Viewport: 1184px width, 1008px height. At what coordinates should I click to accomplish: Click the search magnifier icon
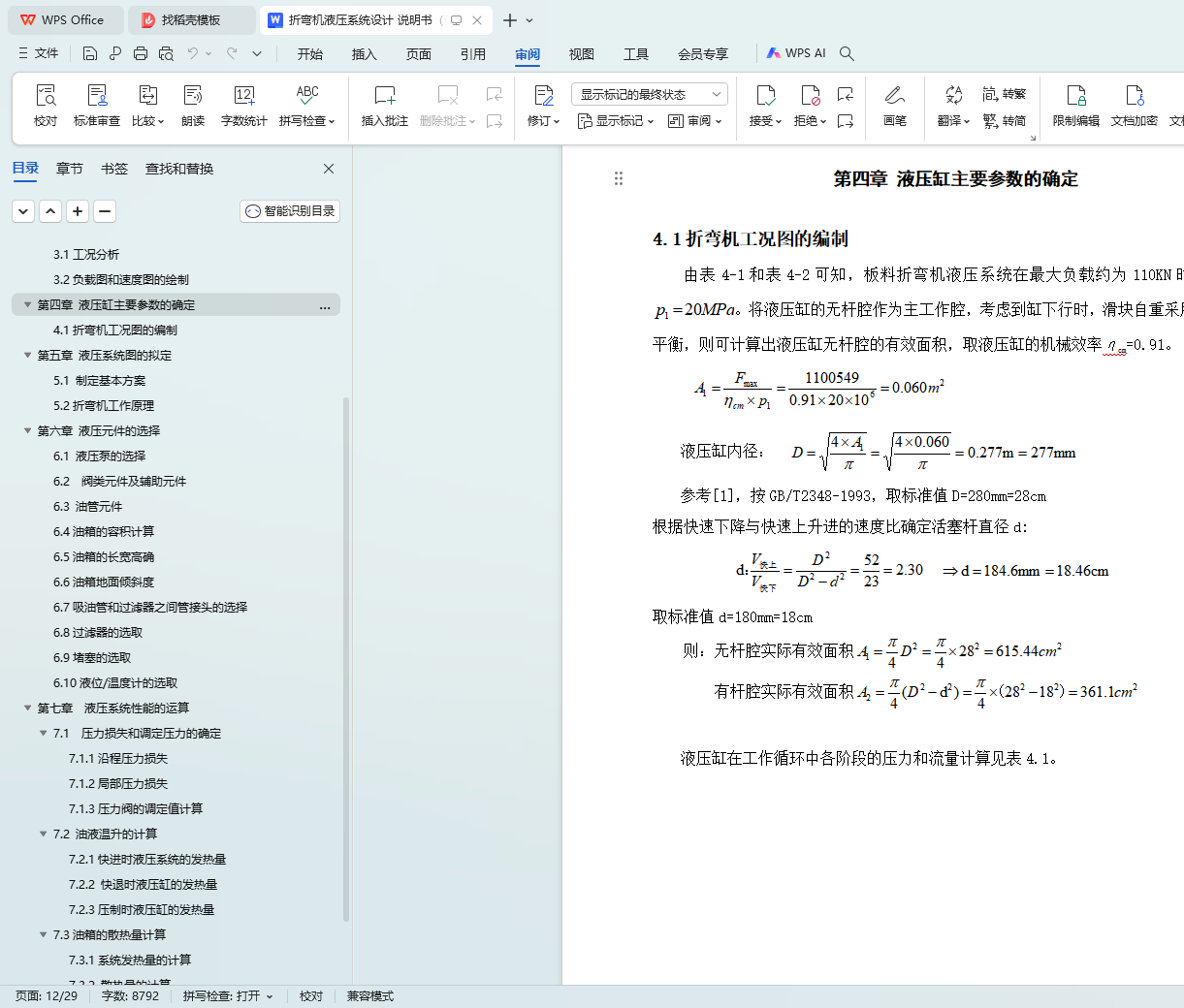847,53
